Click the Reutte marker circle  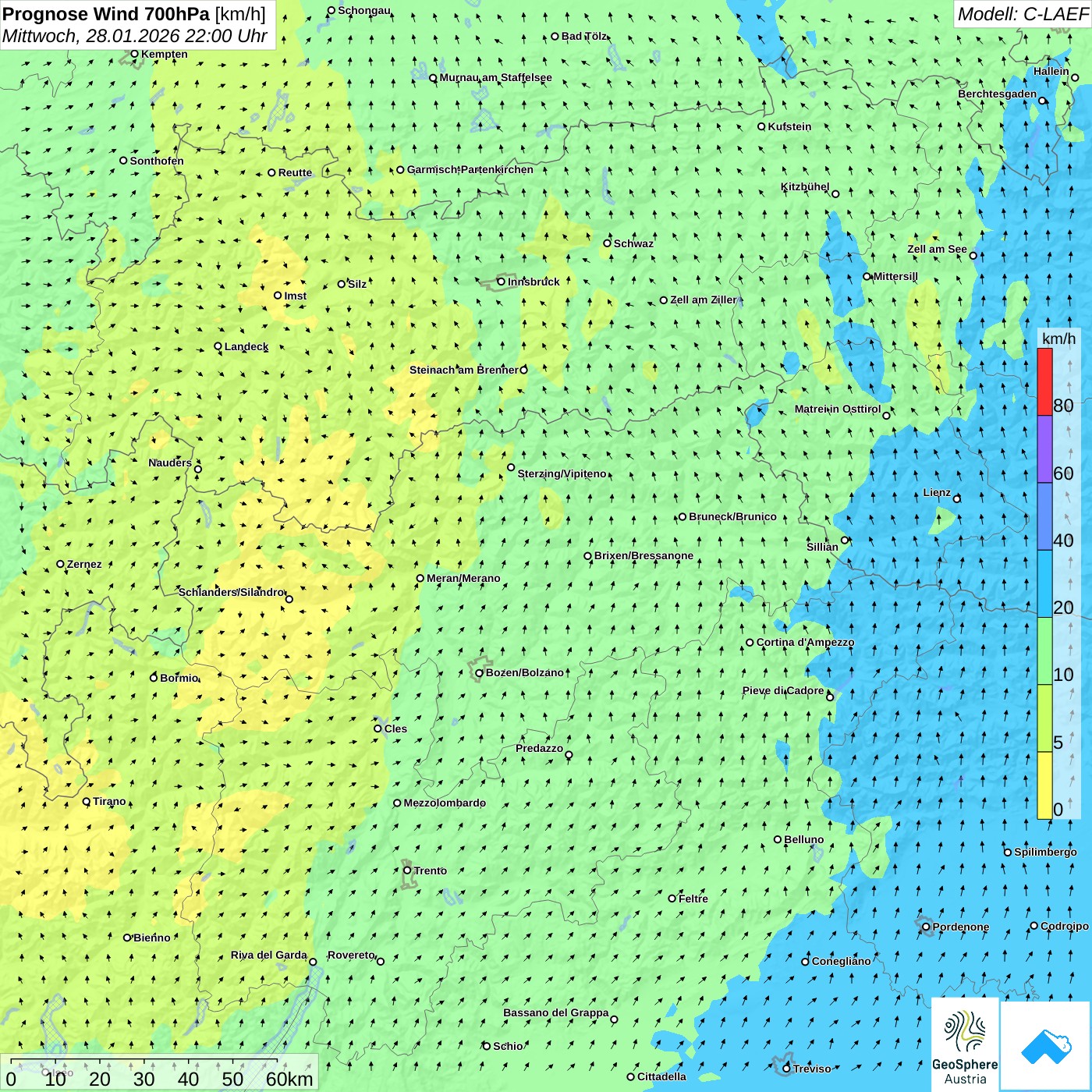[x=271, y=172]
